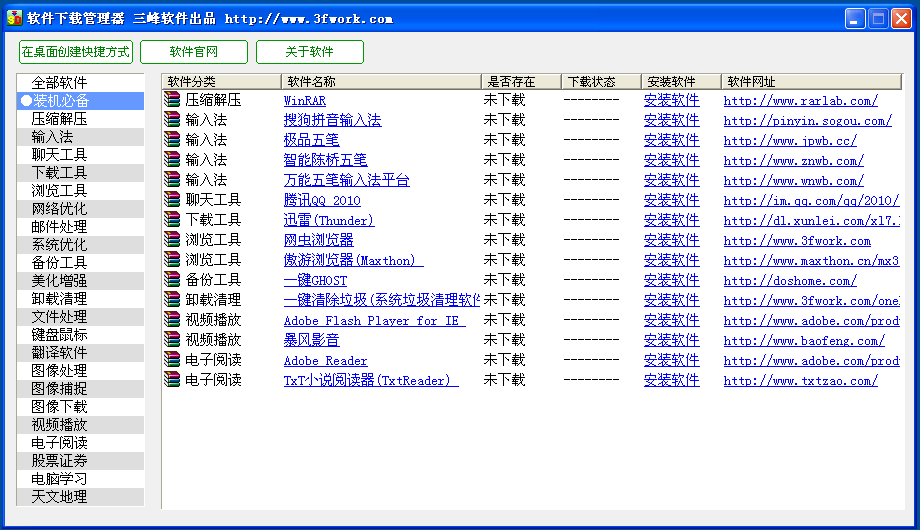920x530 pixels.
Task: Click the 关于软件 button
Action: click(310, 52)
